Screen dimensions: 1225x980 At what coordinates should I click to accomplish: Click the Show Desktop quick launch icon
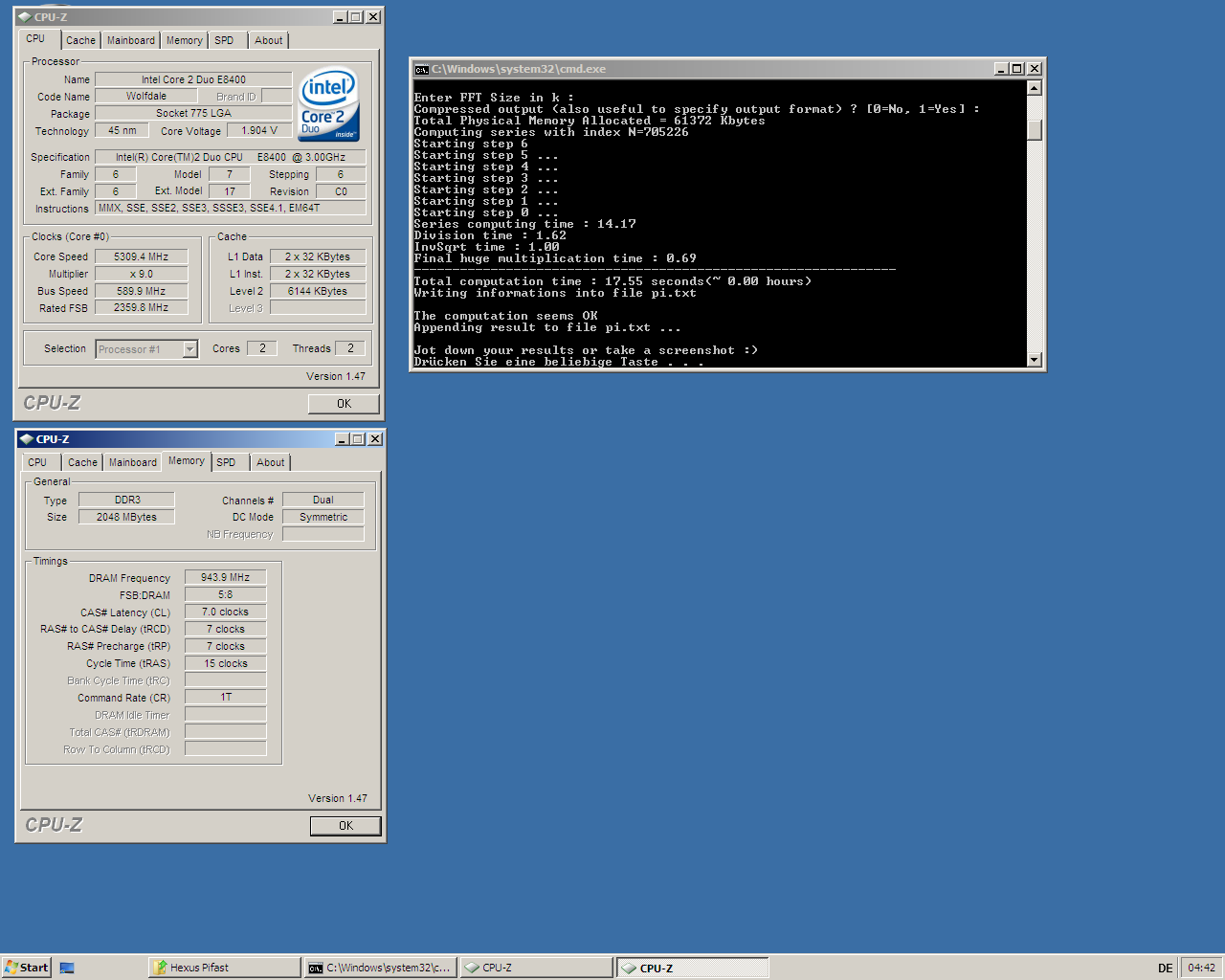click(x=67, y=968)
